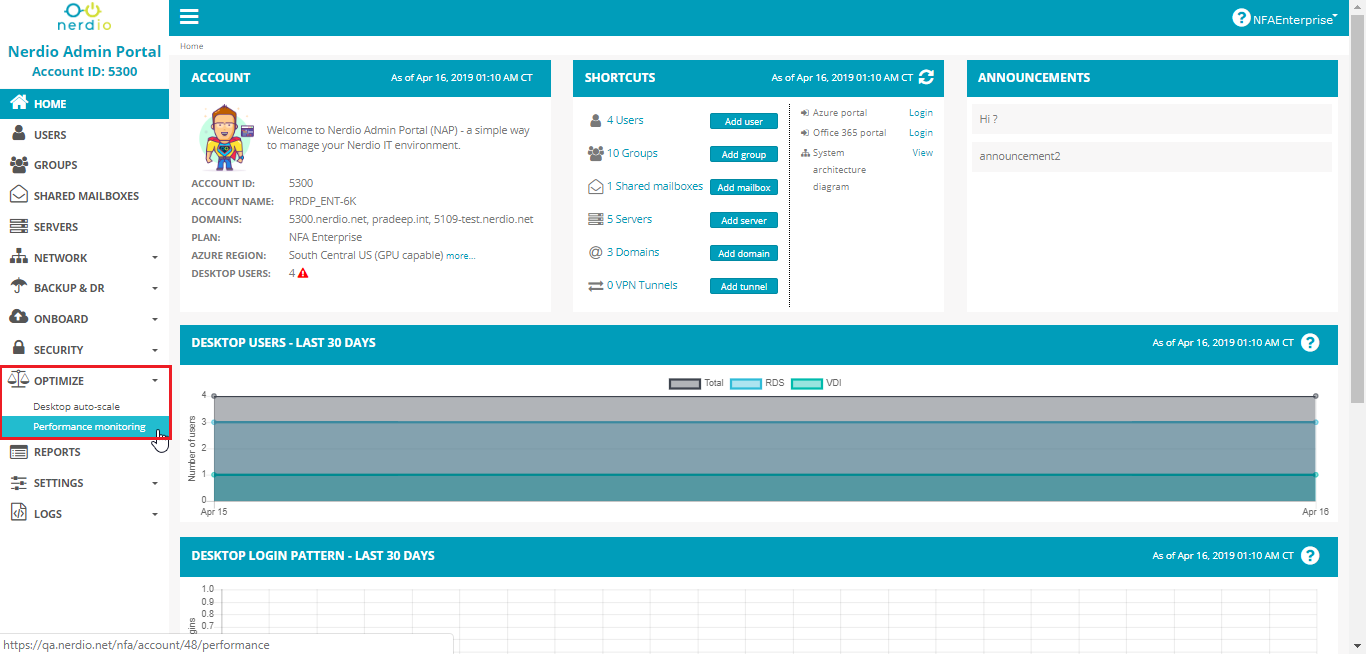Viewport: 1366px width, 654px height.
Task: Go to the Users menu item
Action: tap(84, 135)
